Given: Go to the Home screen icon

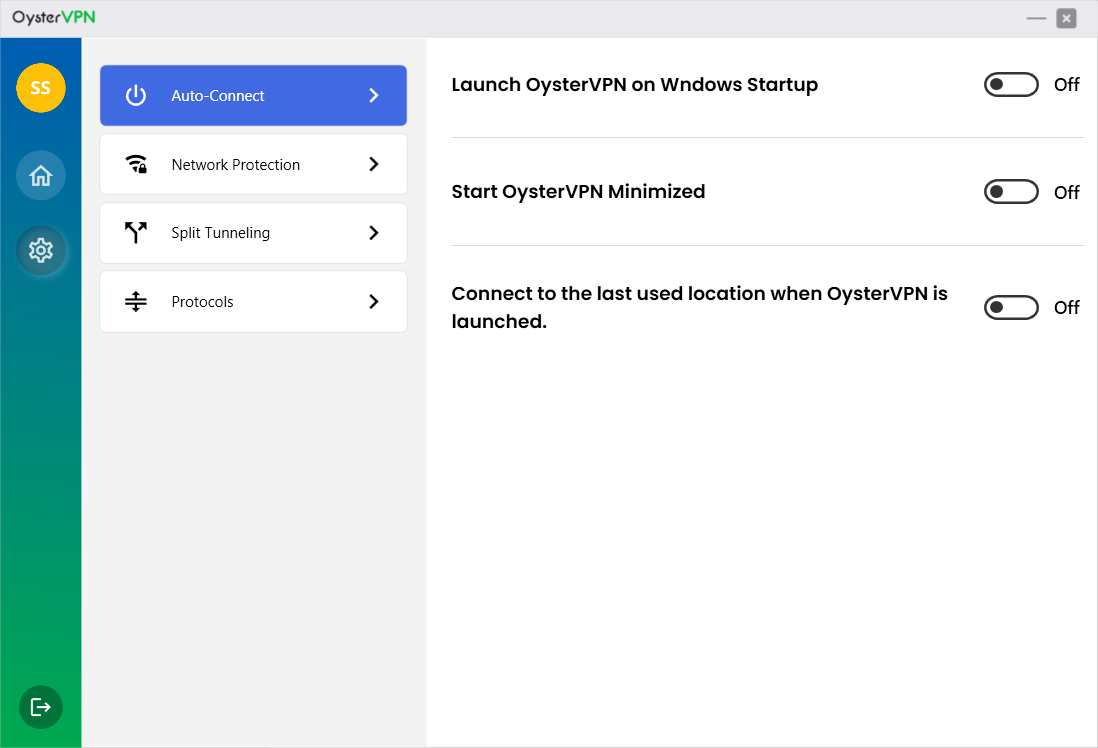Looking at the screenshot, I should coord(41,175).
